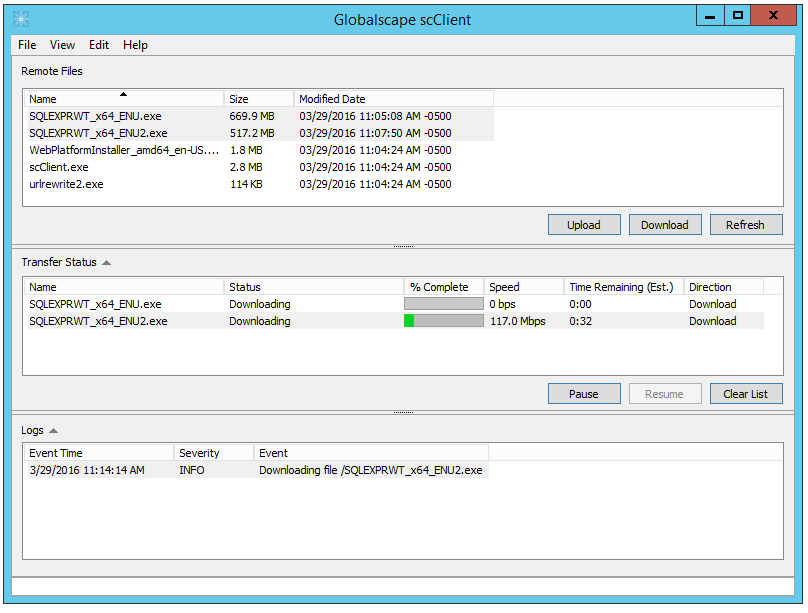Open the View menu
Screen dimensions: 808x613
[x=62, y=45]
